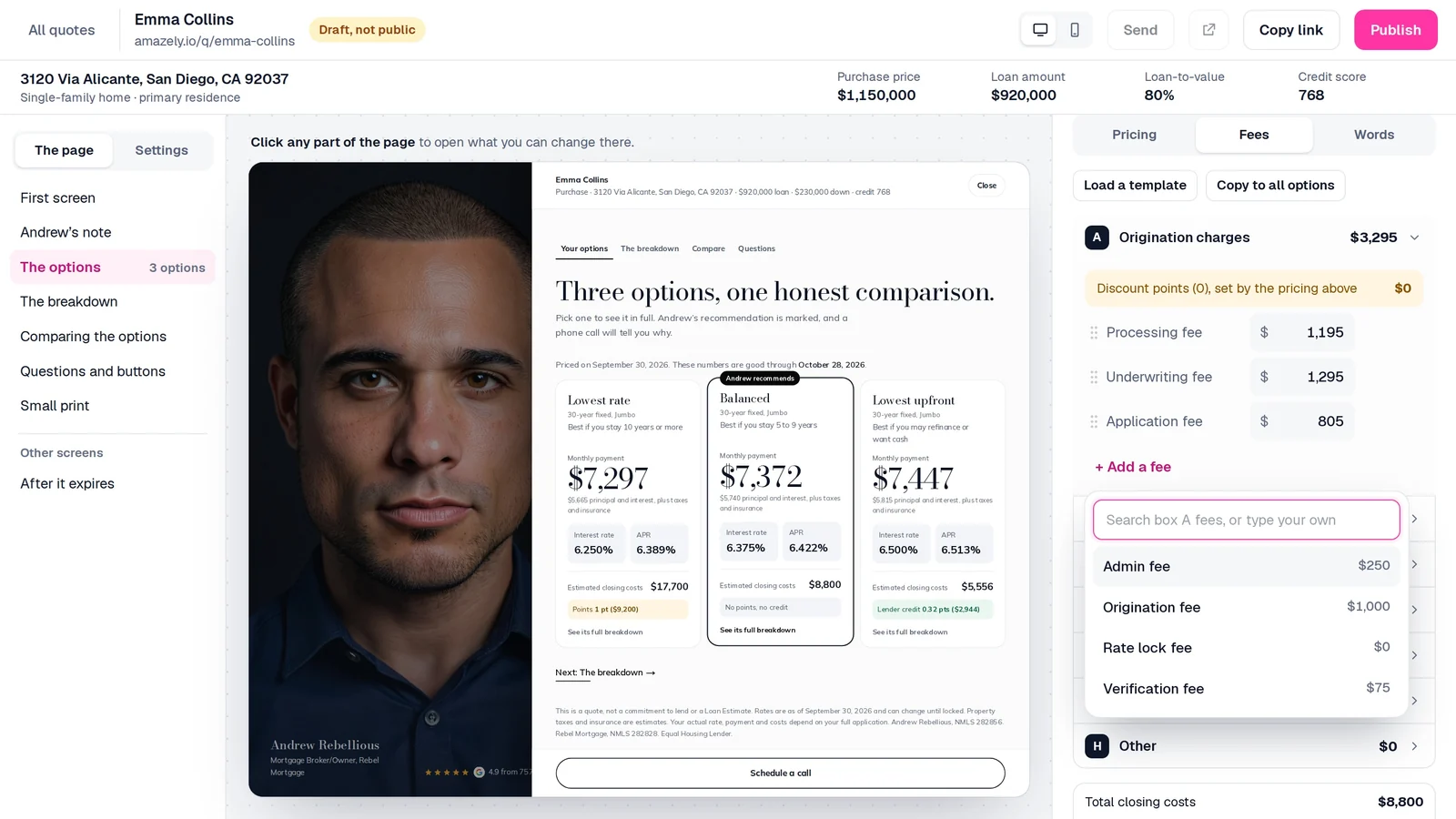
Task: Grab the Underwriting fee drag handle
Action: click(1094, 377)
